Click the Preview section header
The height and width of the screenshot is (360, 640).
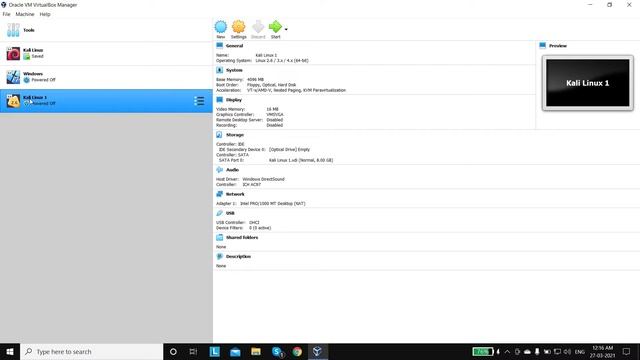tap(558, 46)
